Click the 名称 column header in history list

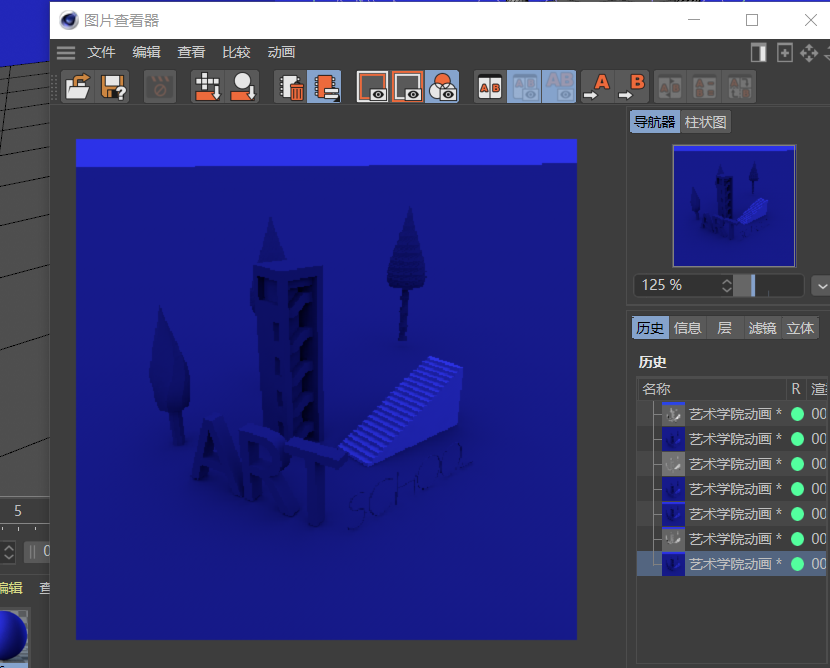657,389
